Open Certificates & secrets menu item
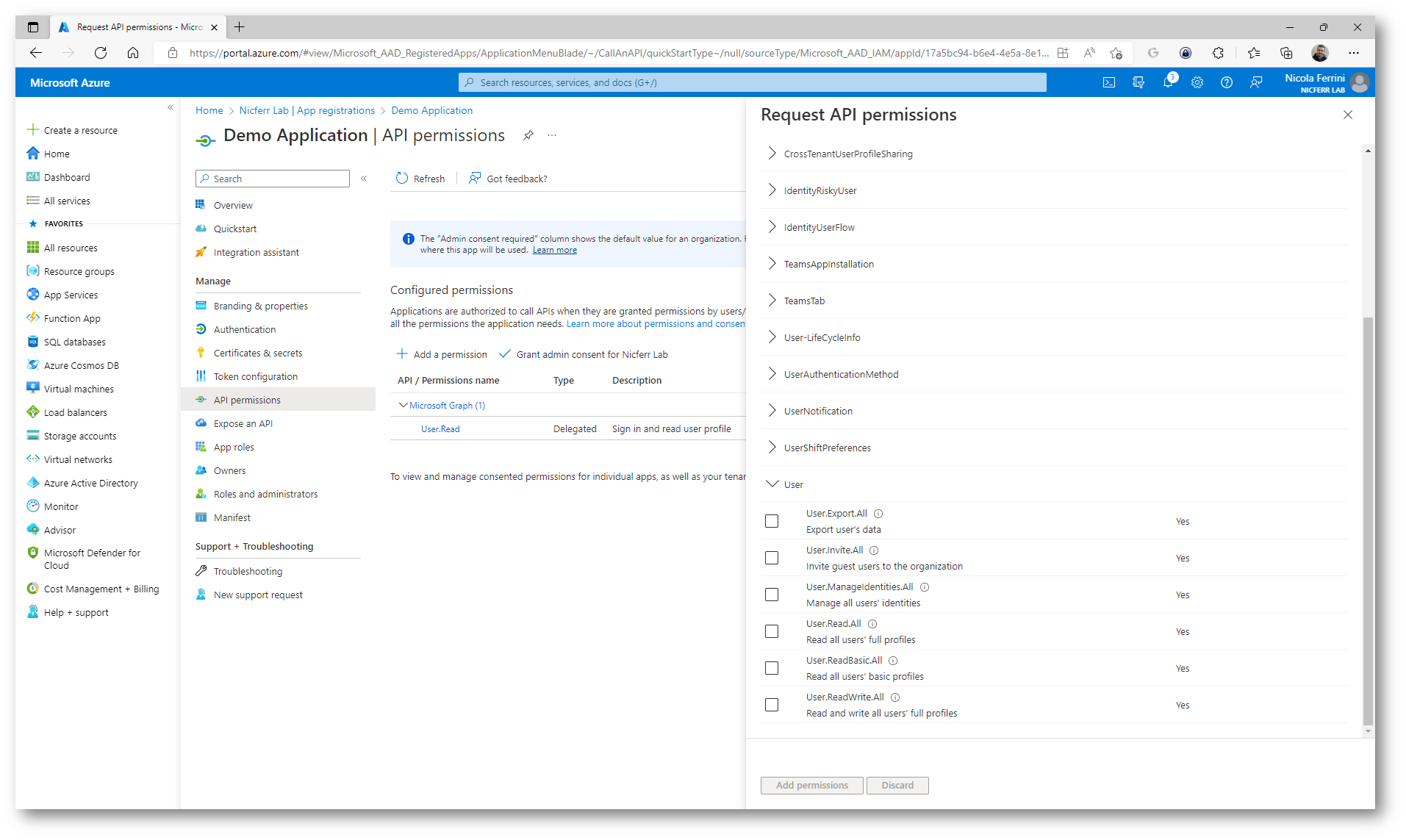1406x840 pixels. (257, 353)
